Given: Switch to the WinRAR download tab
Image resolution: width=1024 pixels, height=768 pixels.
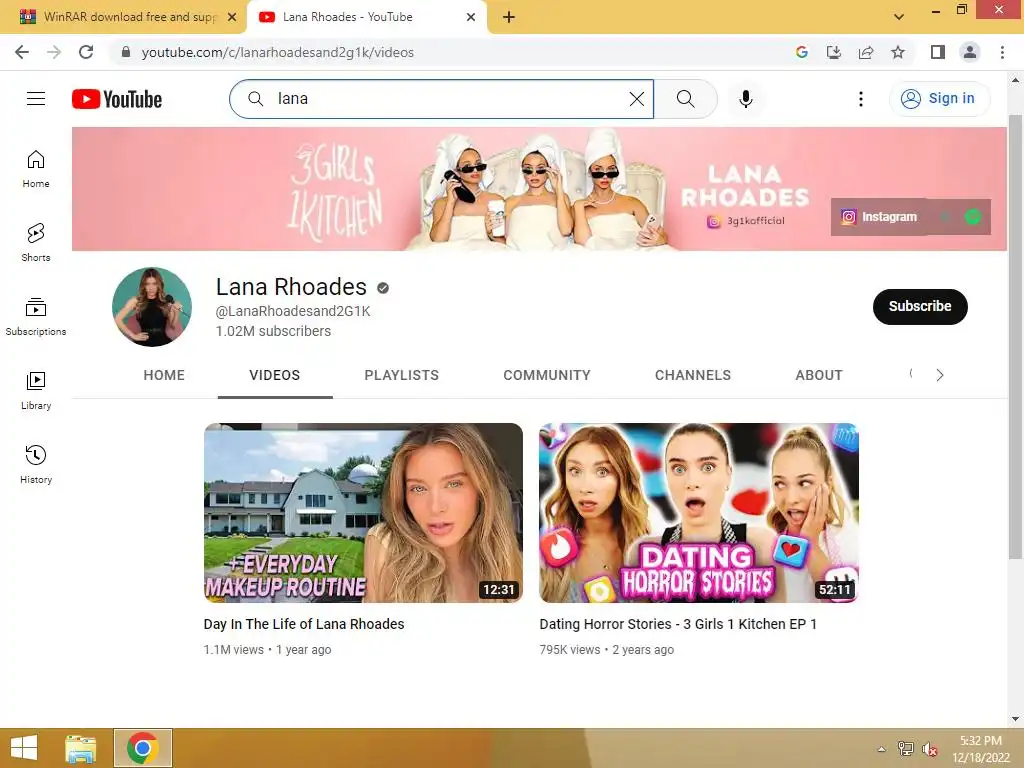Looking at the screenshot, I should (123, 17).
